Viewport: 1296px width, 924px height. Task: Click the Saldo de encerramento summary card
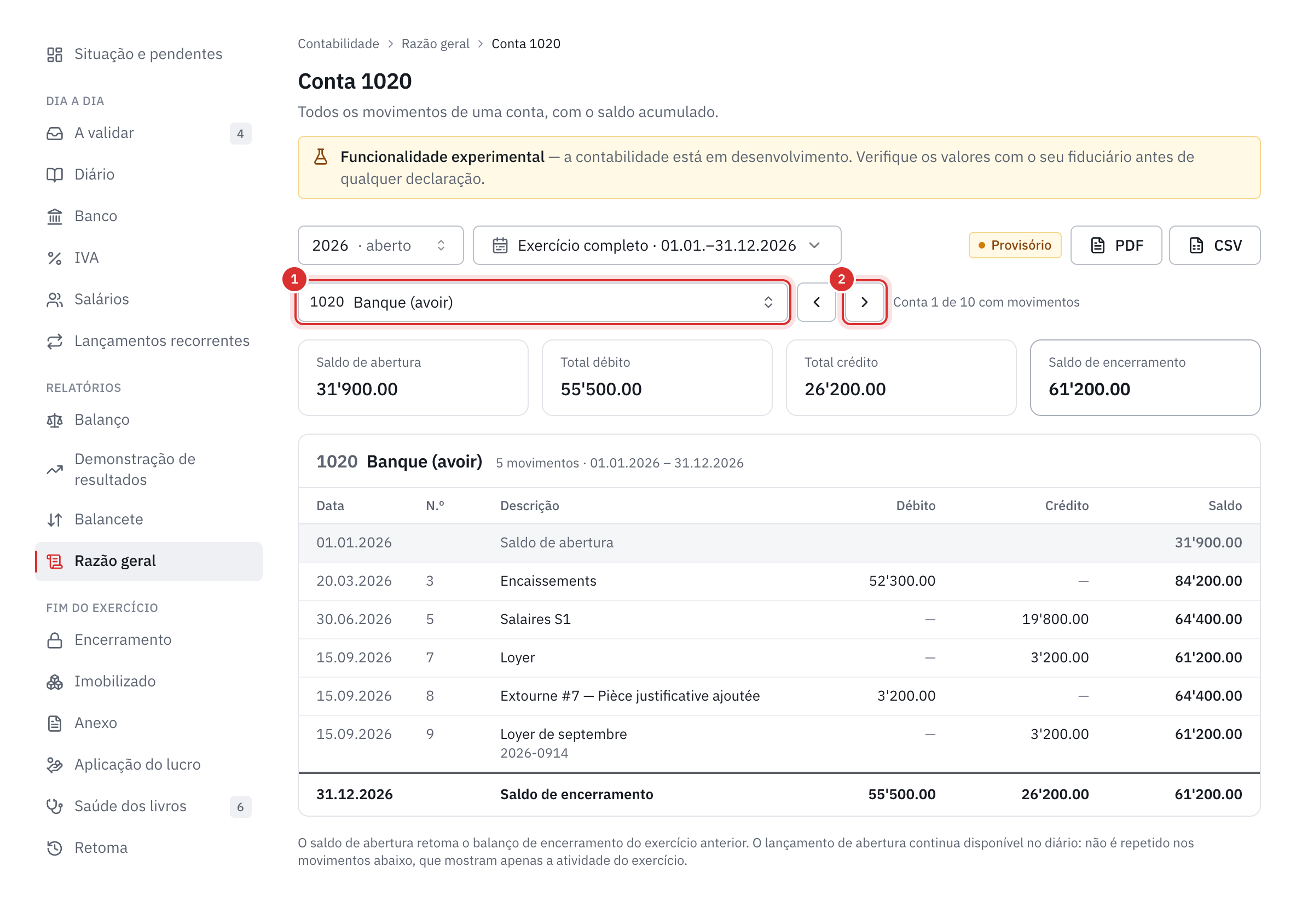click(x=1144, y=378)
